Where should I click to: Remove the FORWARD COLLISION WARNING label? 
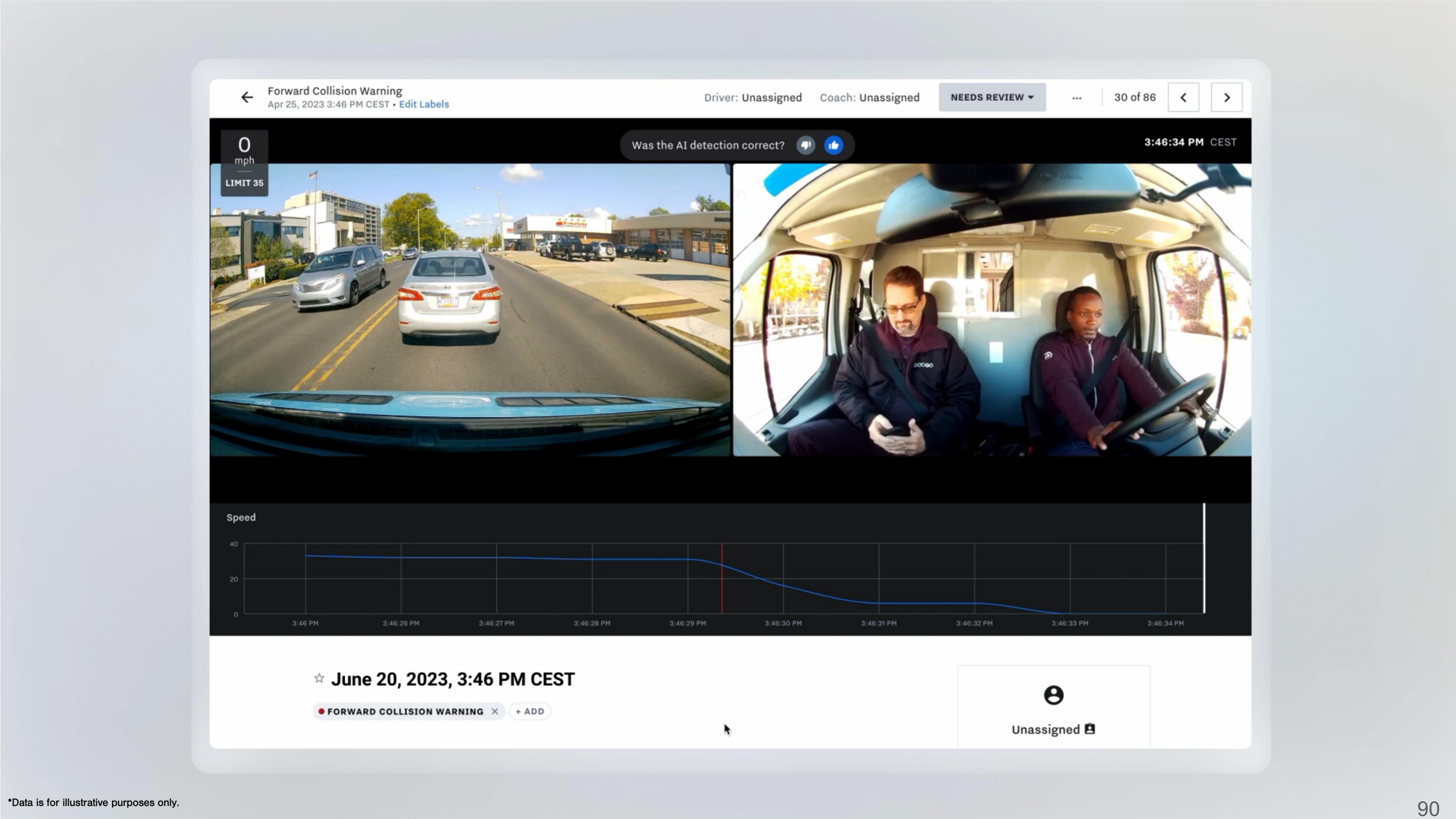tap(495, 711)
